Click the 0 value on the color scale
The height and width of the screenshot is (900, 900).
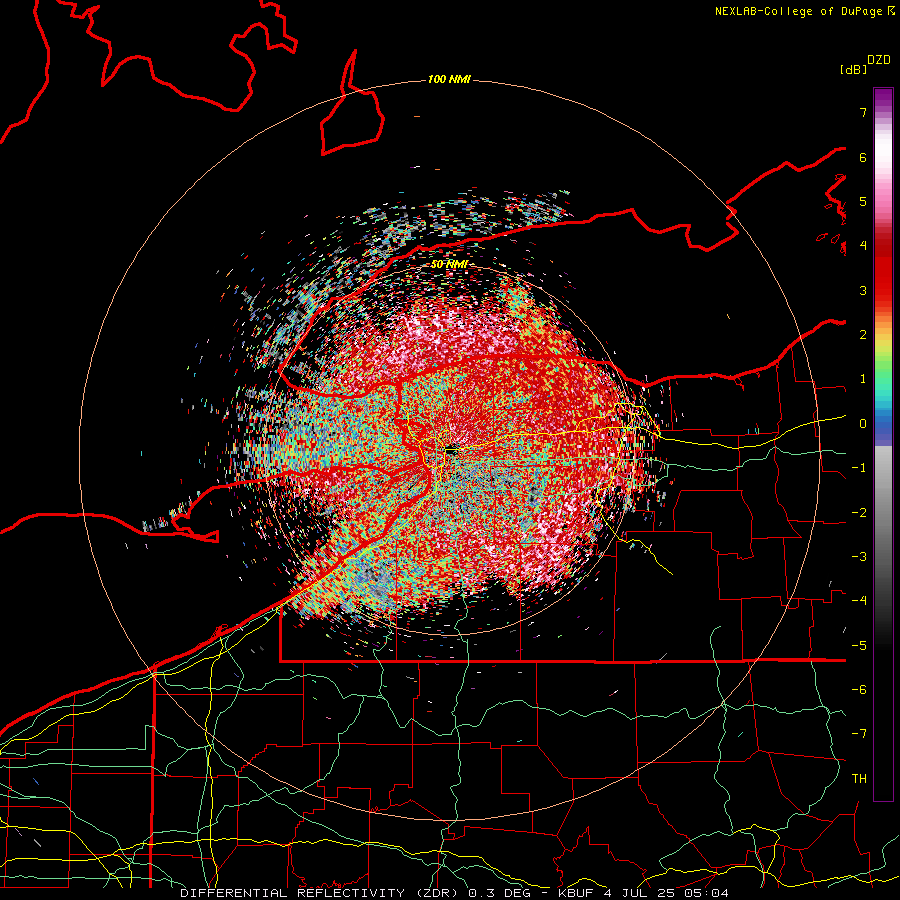tap(863, 424)
